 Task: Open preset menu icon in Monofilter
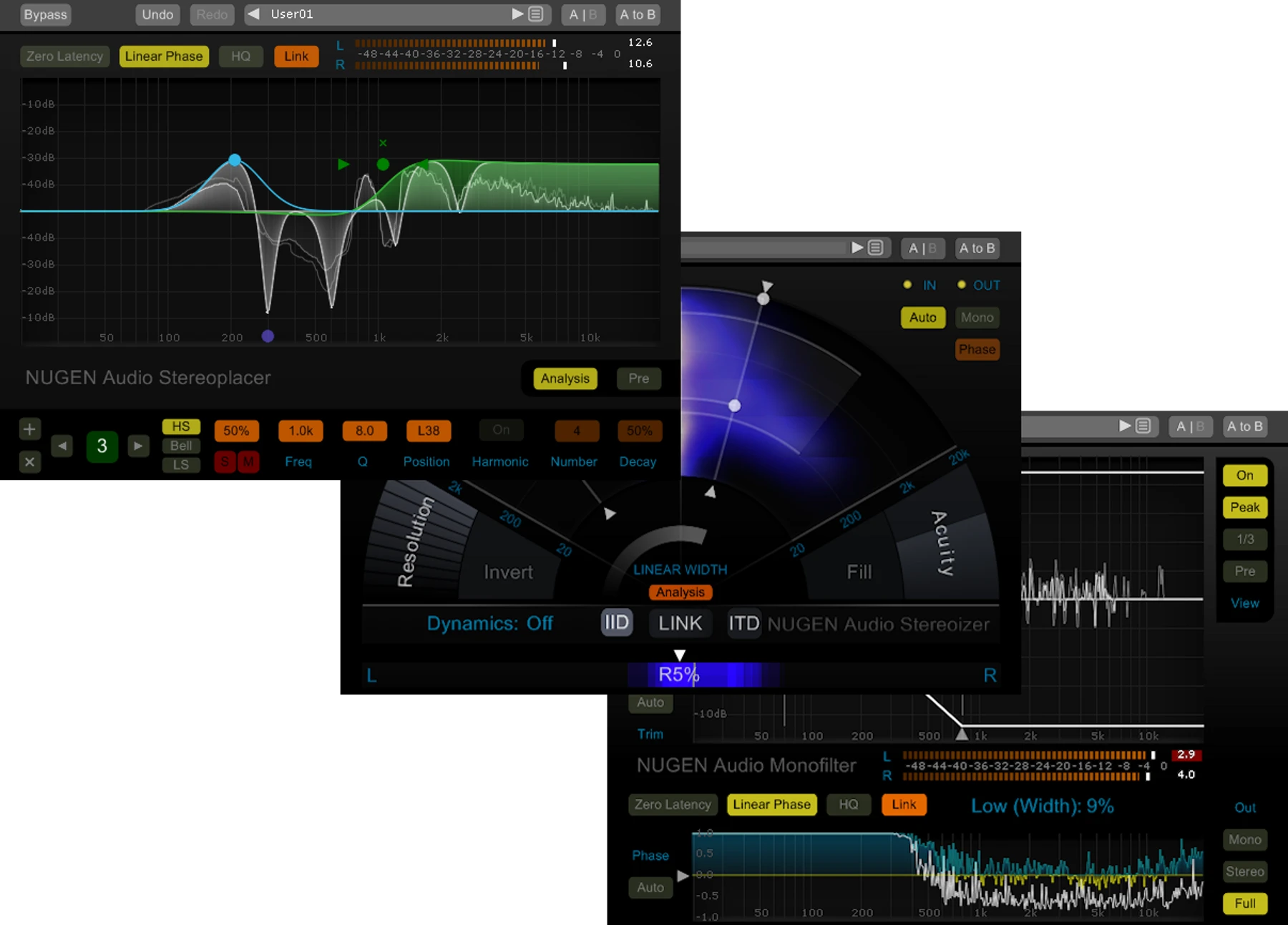1143,426
